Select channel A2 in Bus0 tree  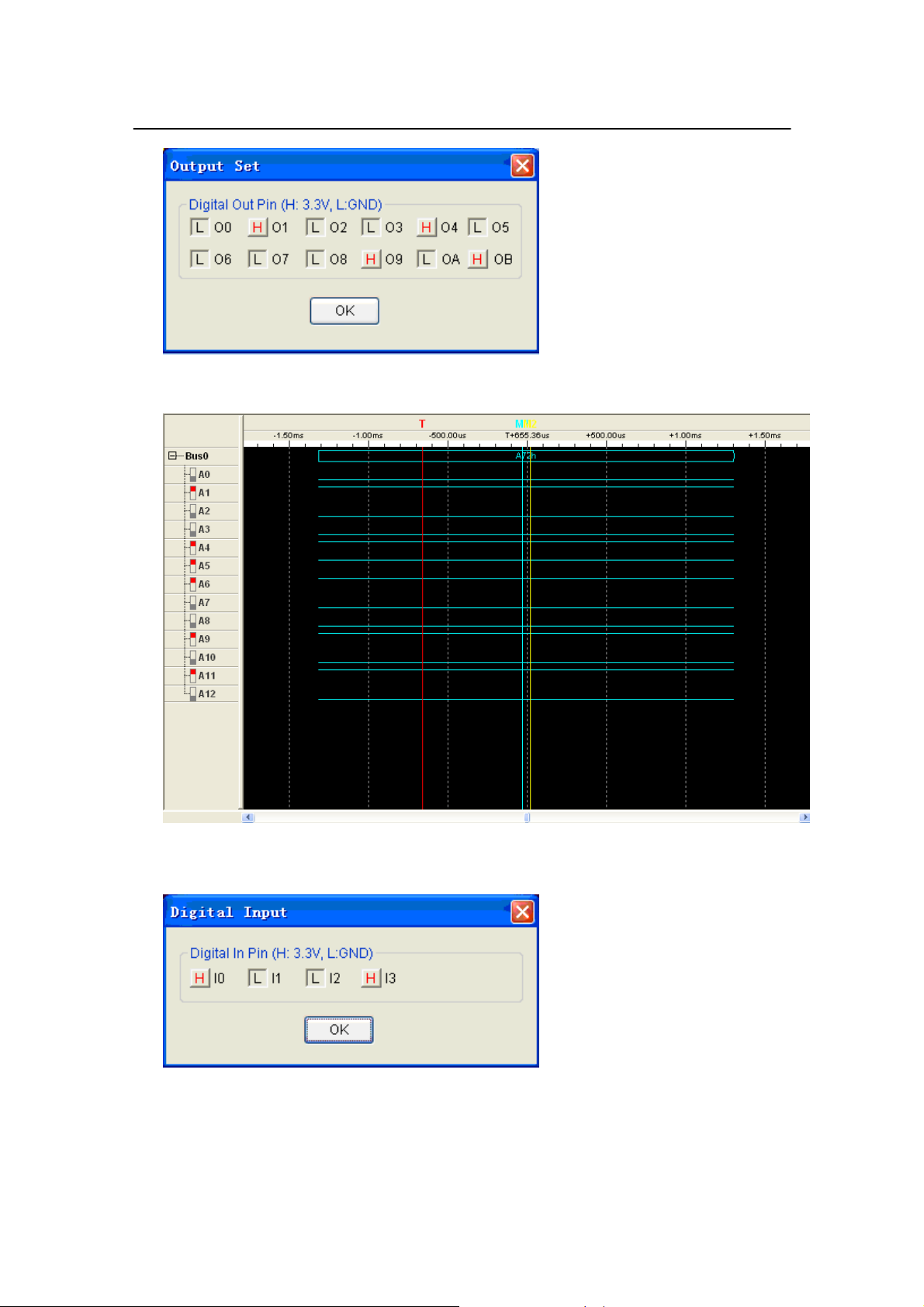(x=203, y=511)
